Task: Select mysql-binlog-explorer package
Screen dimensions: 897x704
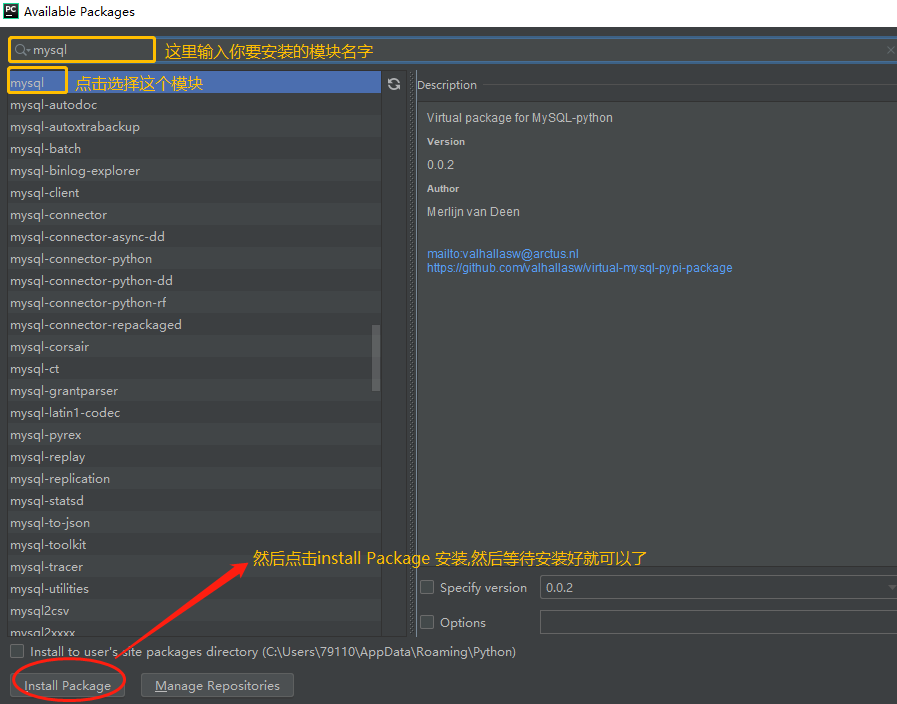Action: coord(195,170)
